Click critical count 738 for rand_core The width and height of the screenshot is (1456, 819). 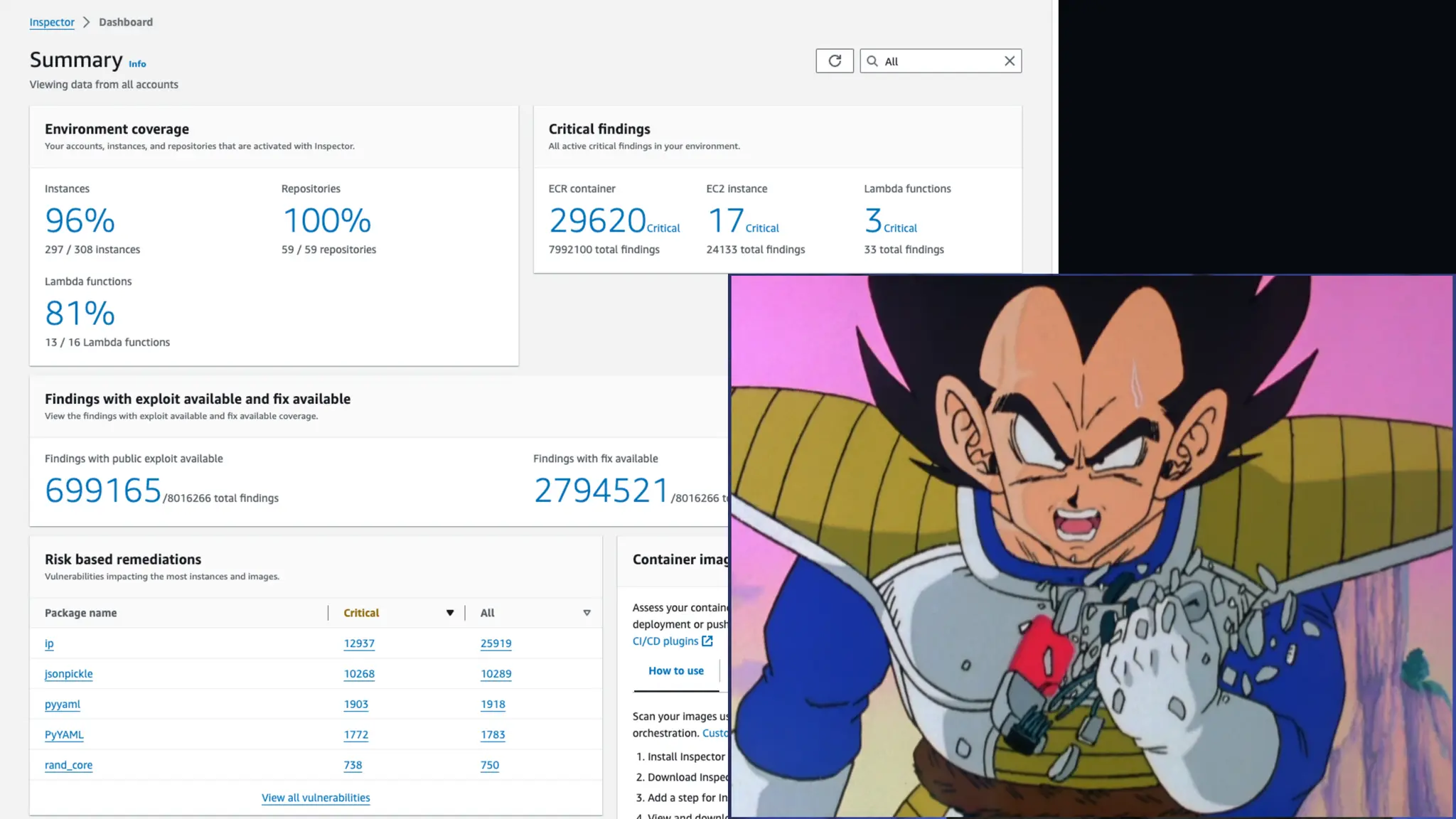point(353,765)
